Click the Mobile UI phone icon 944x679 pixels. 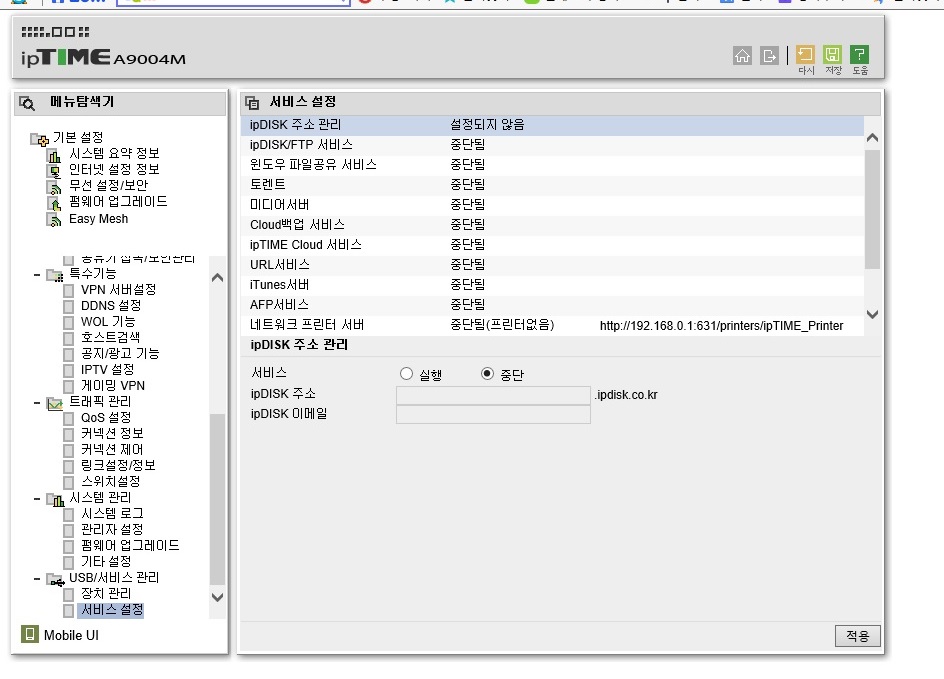pyautogui.click(x=30, y=634)
